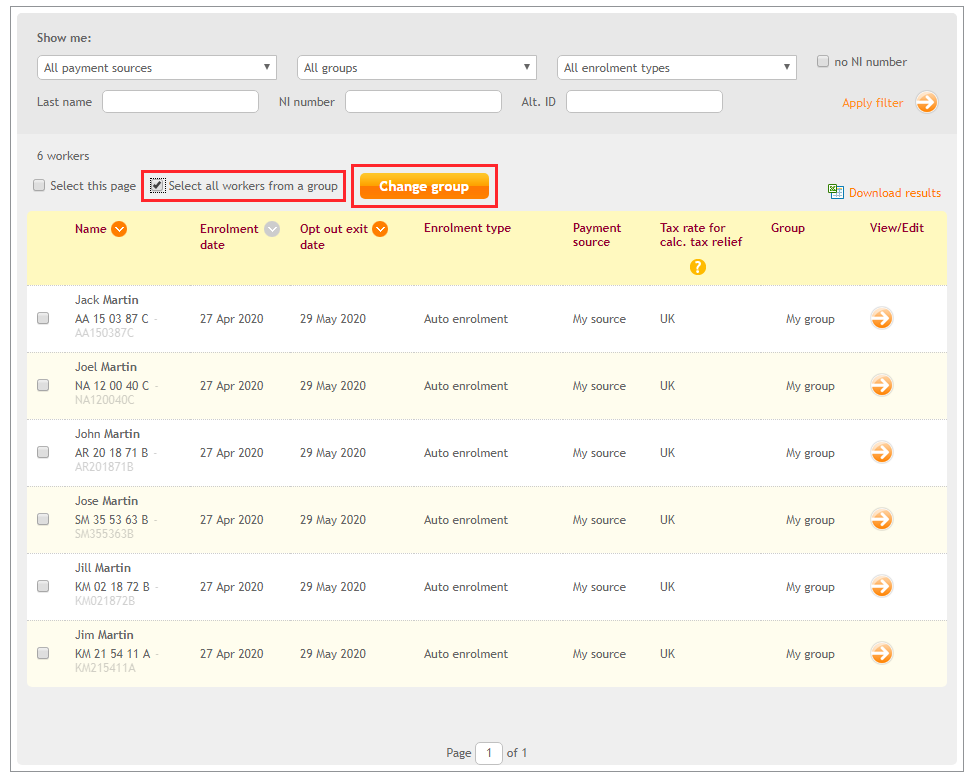Open View/Edit arrow for Jill Martin
The image size is (978, 783).
point(882,586)
